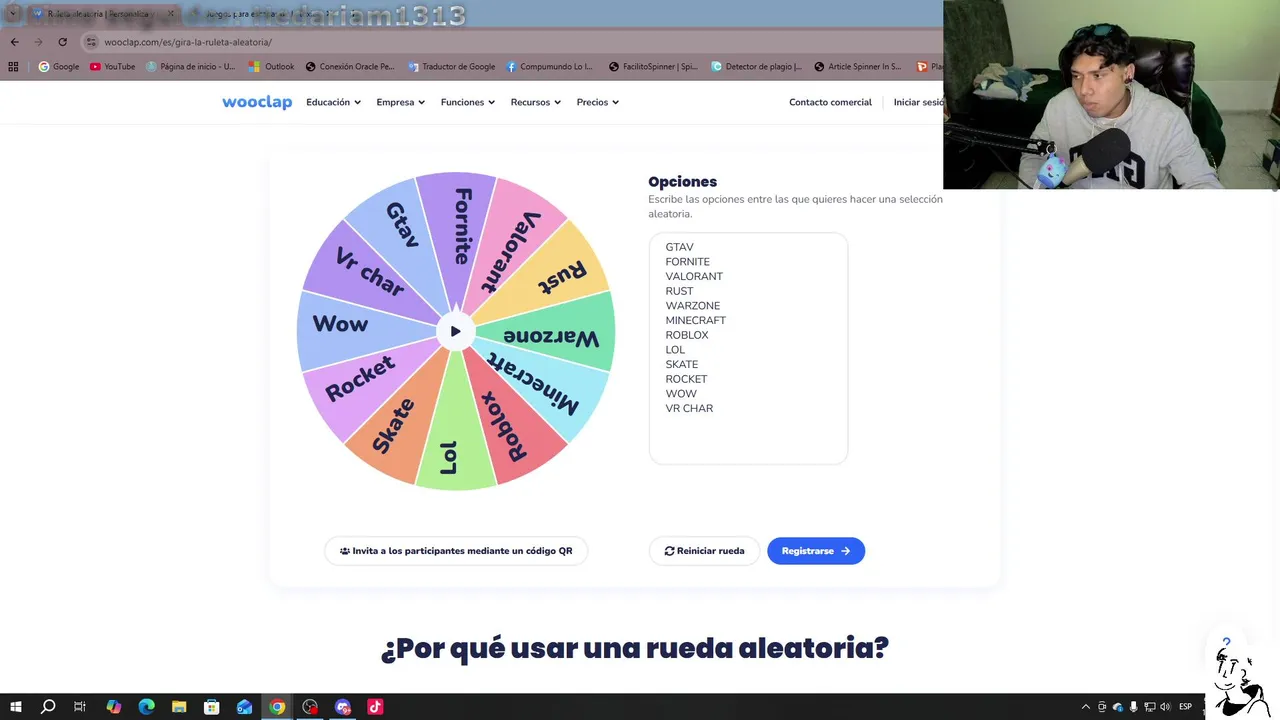
Task: Open the FacilitoSpinner bookmark
Action: pyautogui.click(x=653, y=67)
